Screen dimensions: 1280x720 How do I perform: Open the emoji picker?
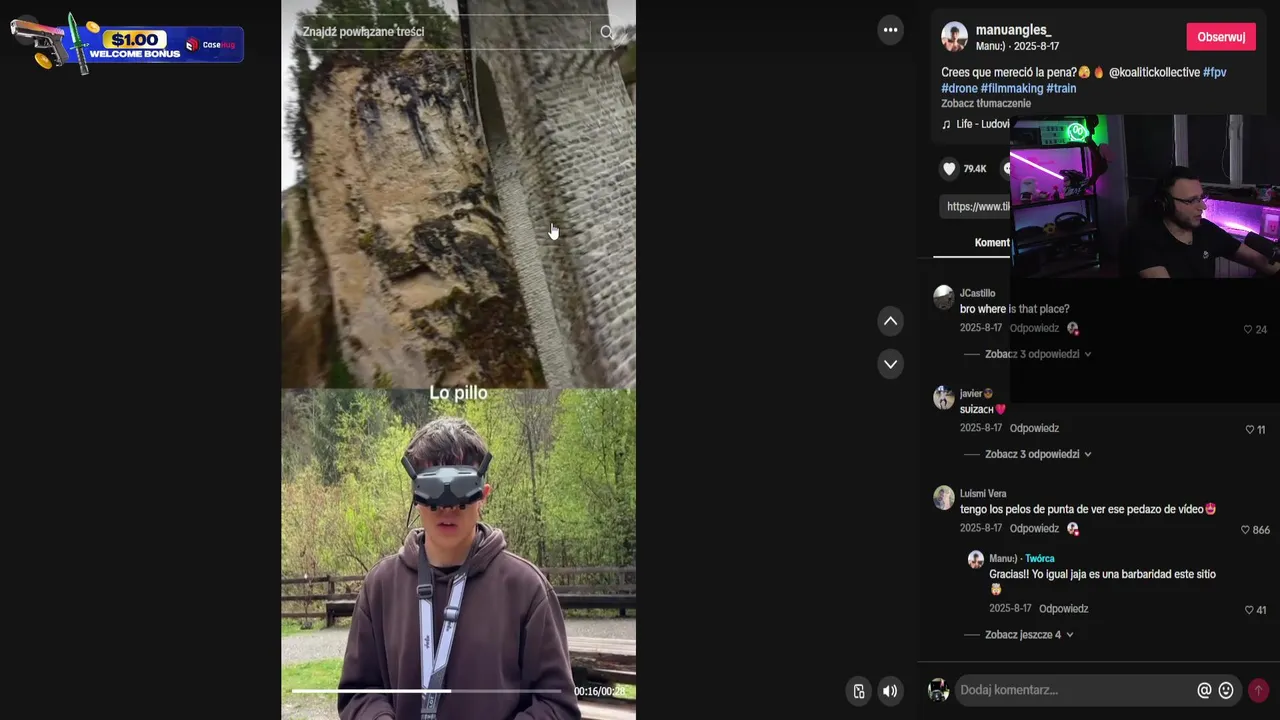click(x=1226, y=690)
